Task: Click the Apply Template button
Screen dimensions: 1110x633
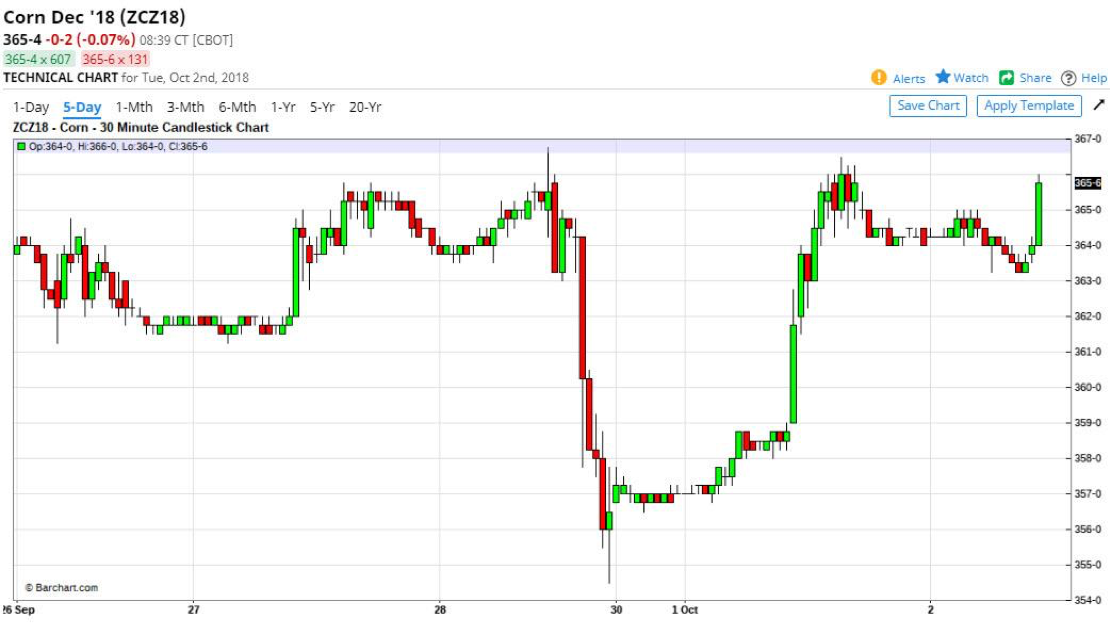Action: 1029,106
